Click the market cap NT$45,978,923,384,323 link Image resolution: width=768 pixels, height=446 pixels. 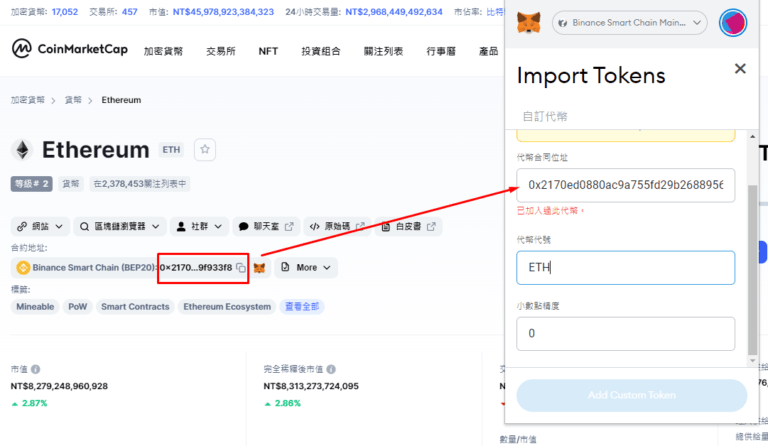(x=223, y=12)
